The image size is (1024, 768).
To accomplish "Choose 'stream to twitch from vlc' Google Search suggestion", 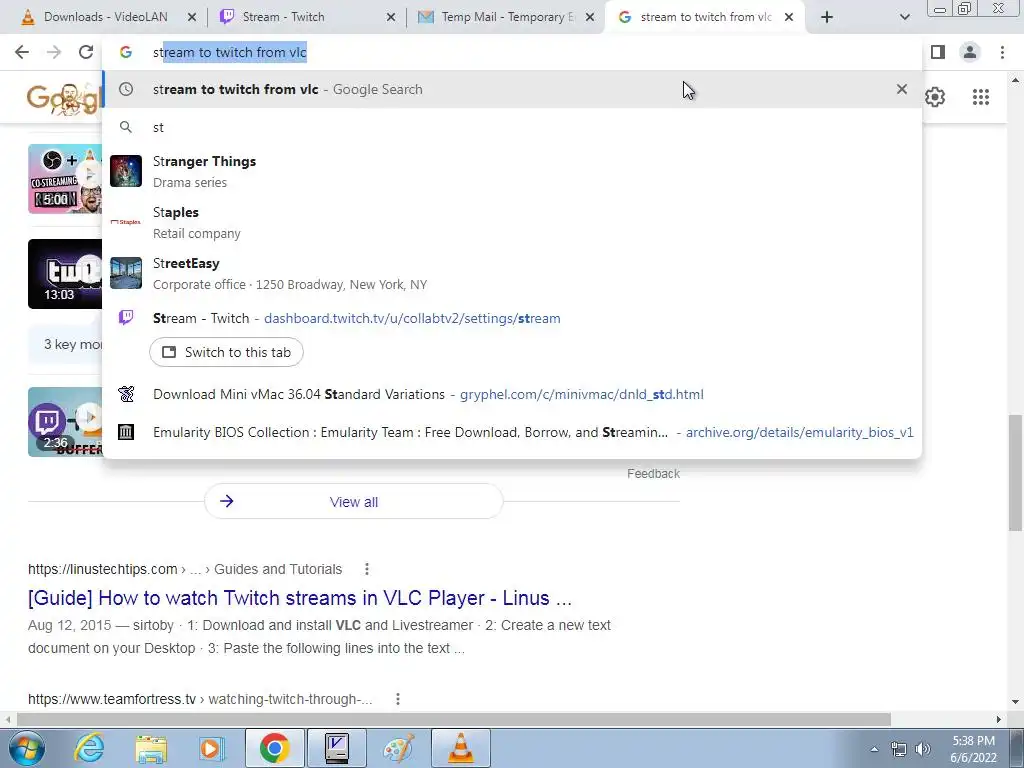I will [512, 89].
